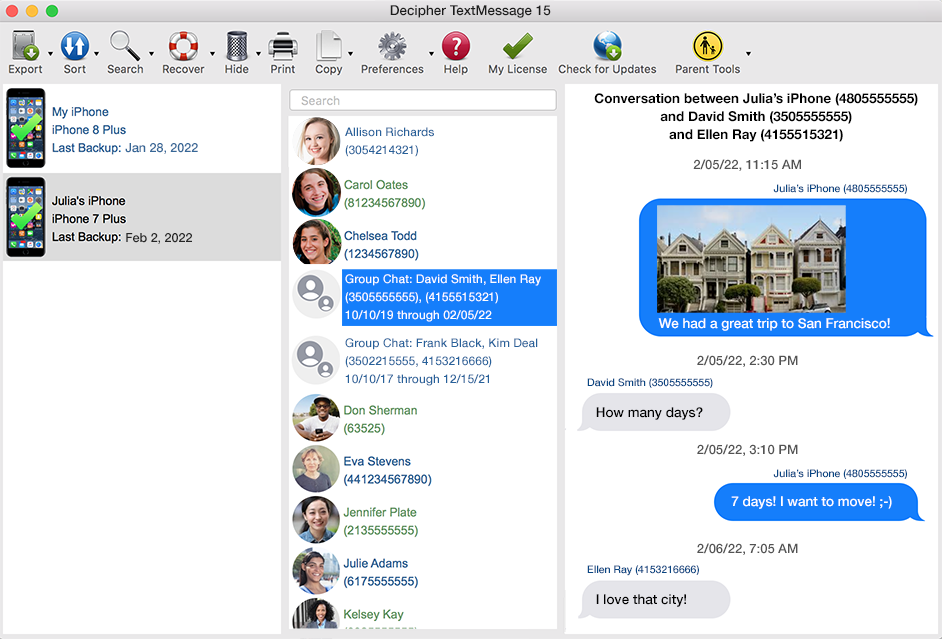942x639 pixels.
Task: Click the Copy icon
Action: pos(330,45)
